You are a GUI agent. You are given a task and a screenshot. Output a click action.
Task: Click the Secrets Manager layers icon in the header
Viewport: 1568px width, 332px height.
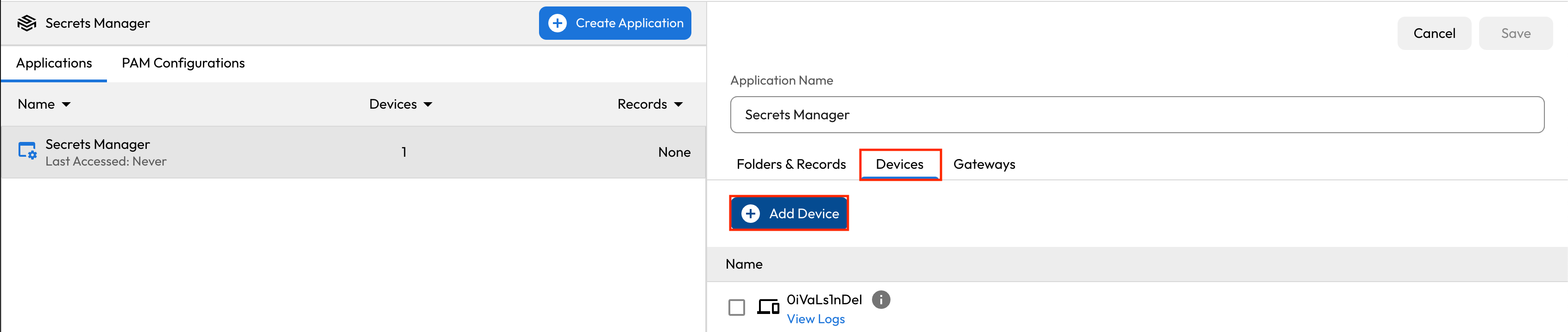tap(27, 23)
